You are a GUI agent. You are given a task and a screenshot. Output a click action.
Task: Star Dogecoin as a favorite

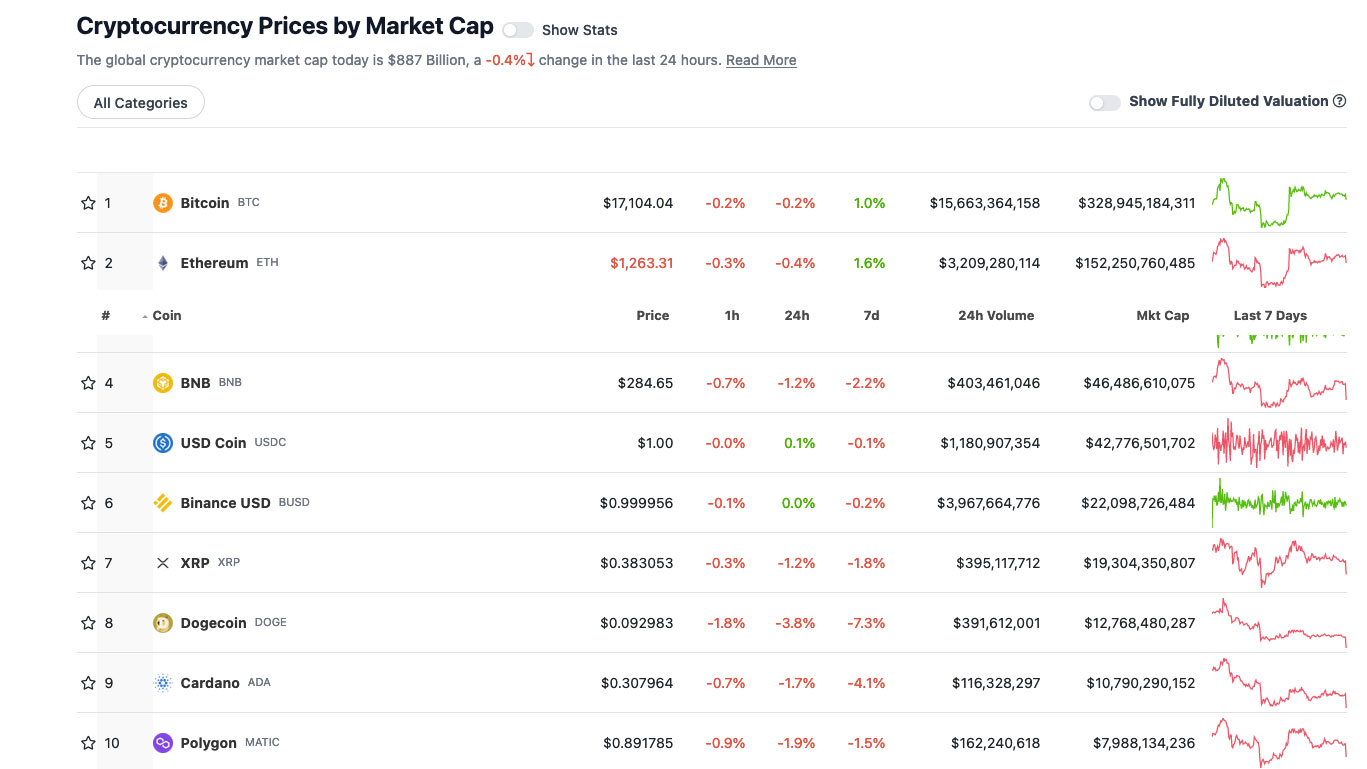pyautogui.click(x=88, y=623)
